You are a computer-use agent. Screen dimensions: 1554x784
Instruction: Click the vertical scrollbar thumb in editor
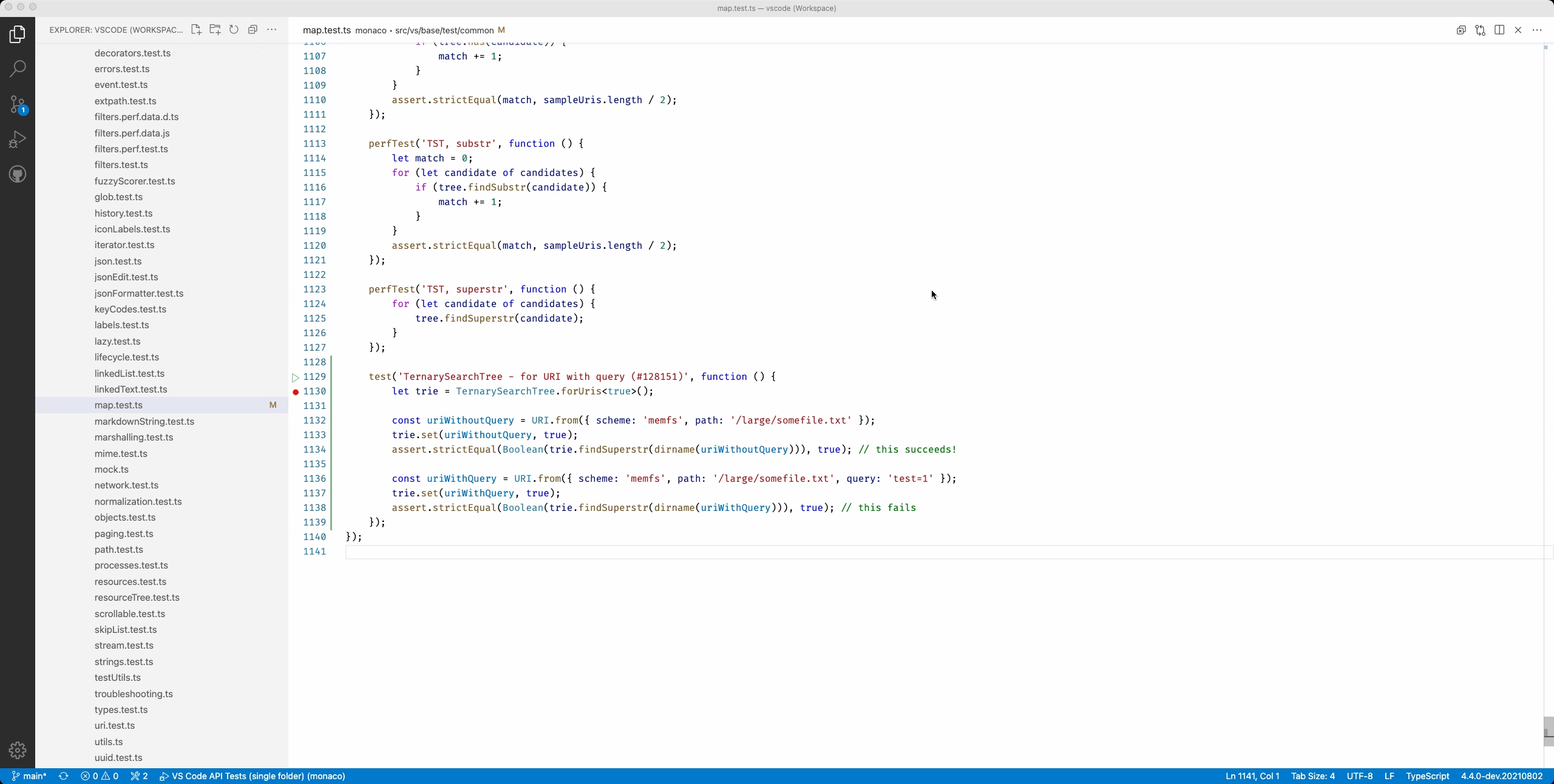click(x=1549, y=731)
